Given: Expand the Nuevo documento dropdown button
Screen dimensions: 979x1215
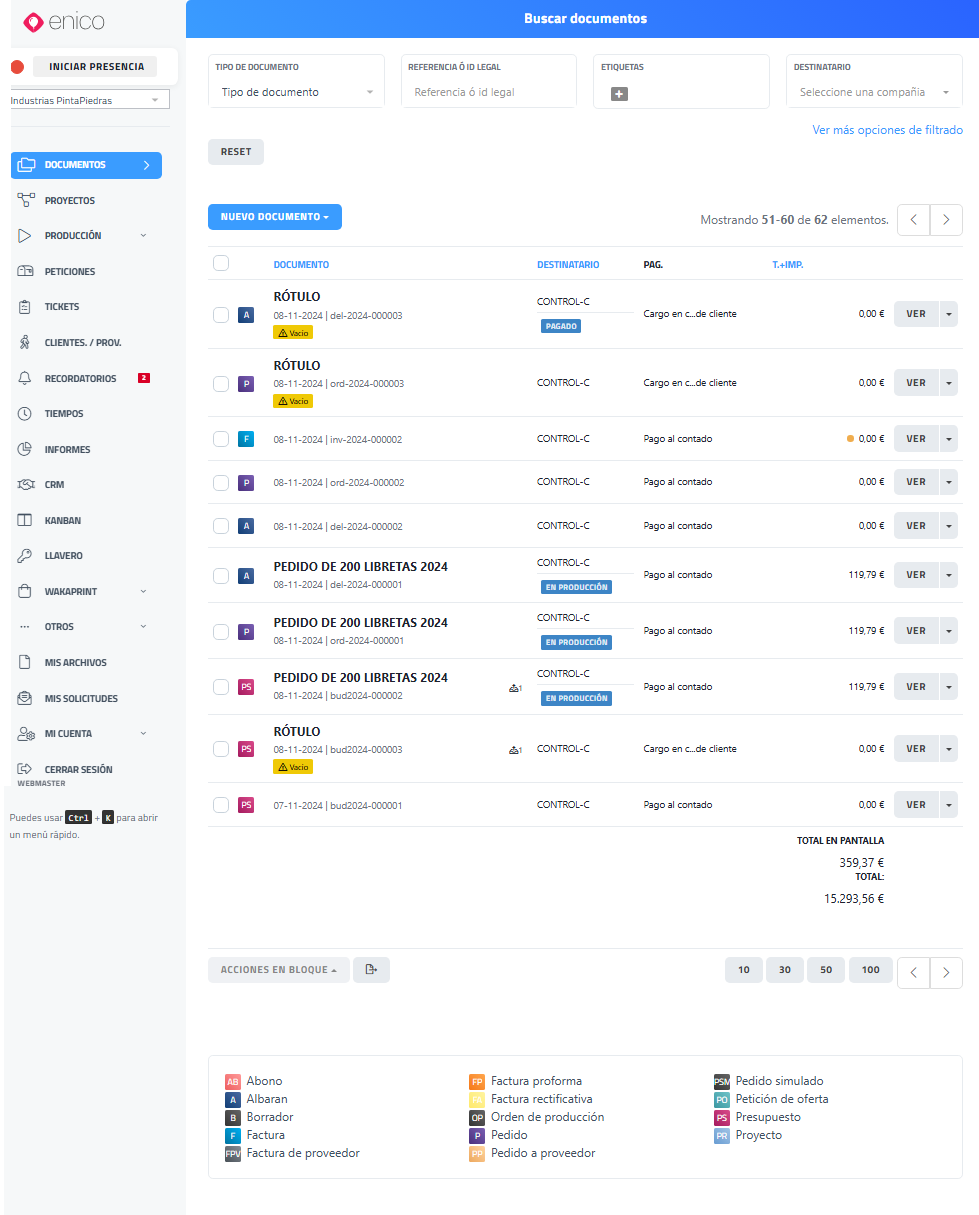Looking at the screenshot, I should pyautogui.click(x=274, y=217).
